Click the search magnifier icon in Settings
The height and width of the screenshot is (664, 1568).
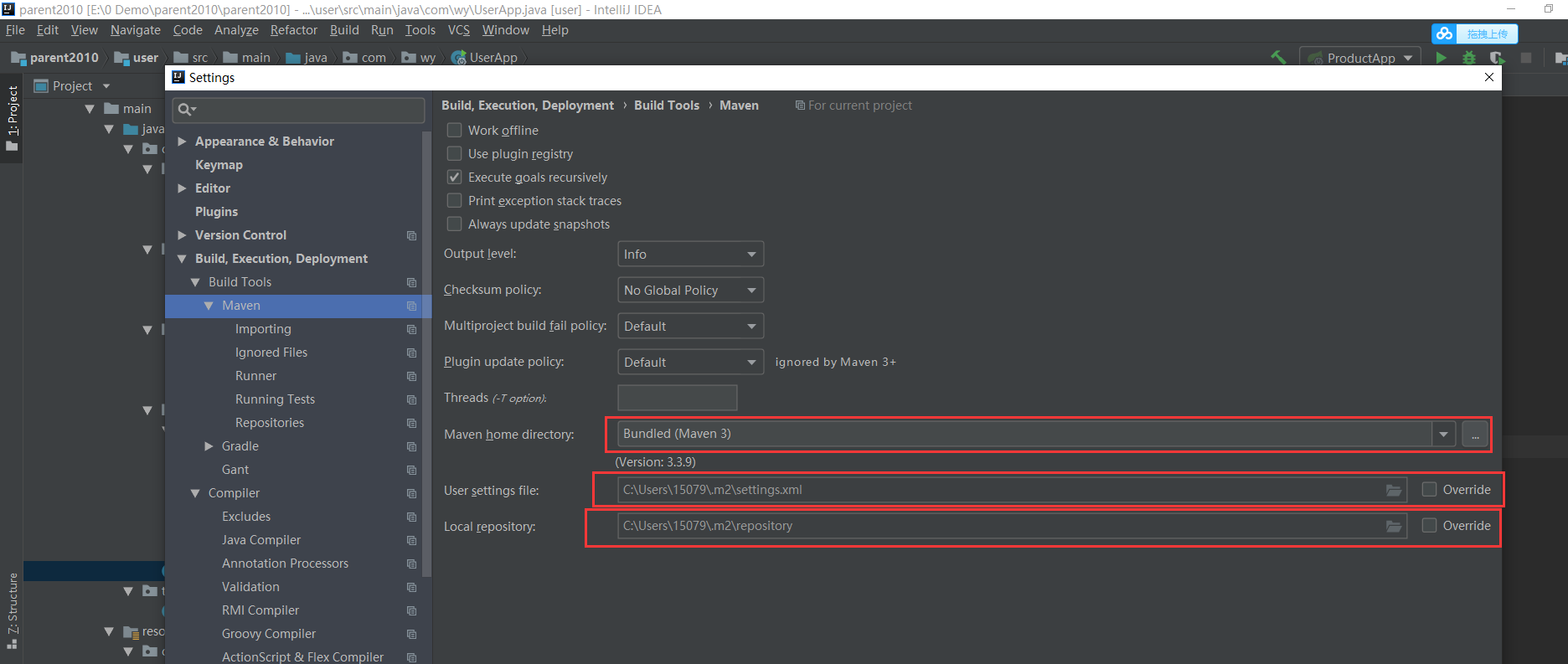[x=186, y=110]
